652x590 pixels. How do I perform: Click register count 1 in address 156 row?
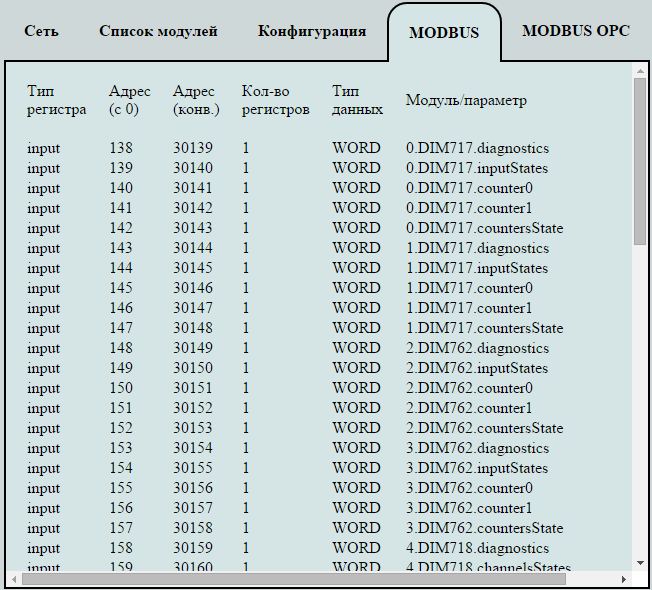(246, 508)
